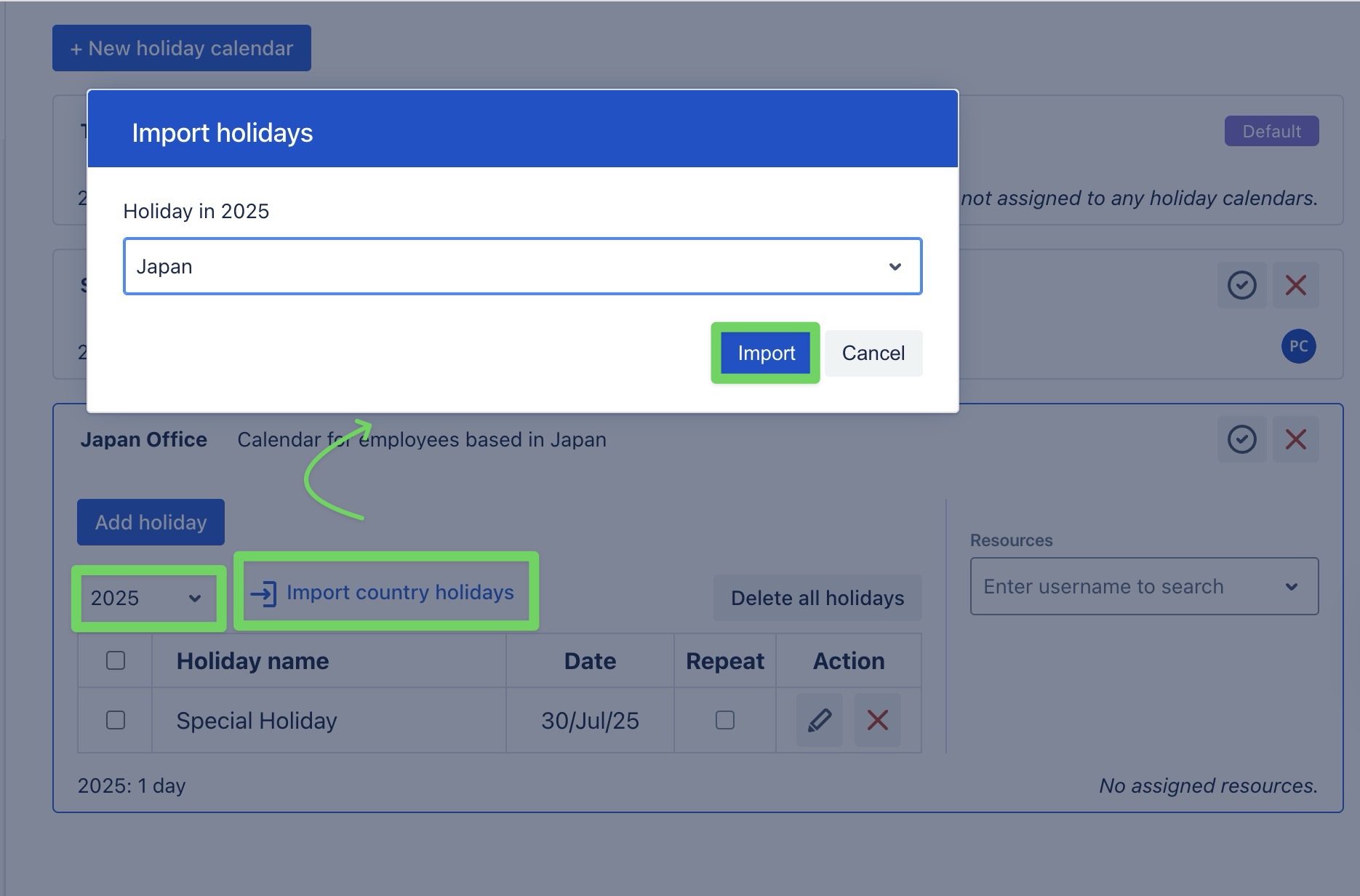Click Delete all holidays button
The image size is (1360, 896).
(817, 598)
